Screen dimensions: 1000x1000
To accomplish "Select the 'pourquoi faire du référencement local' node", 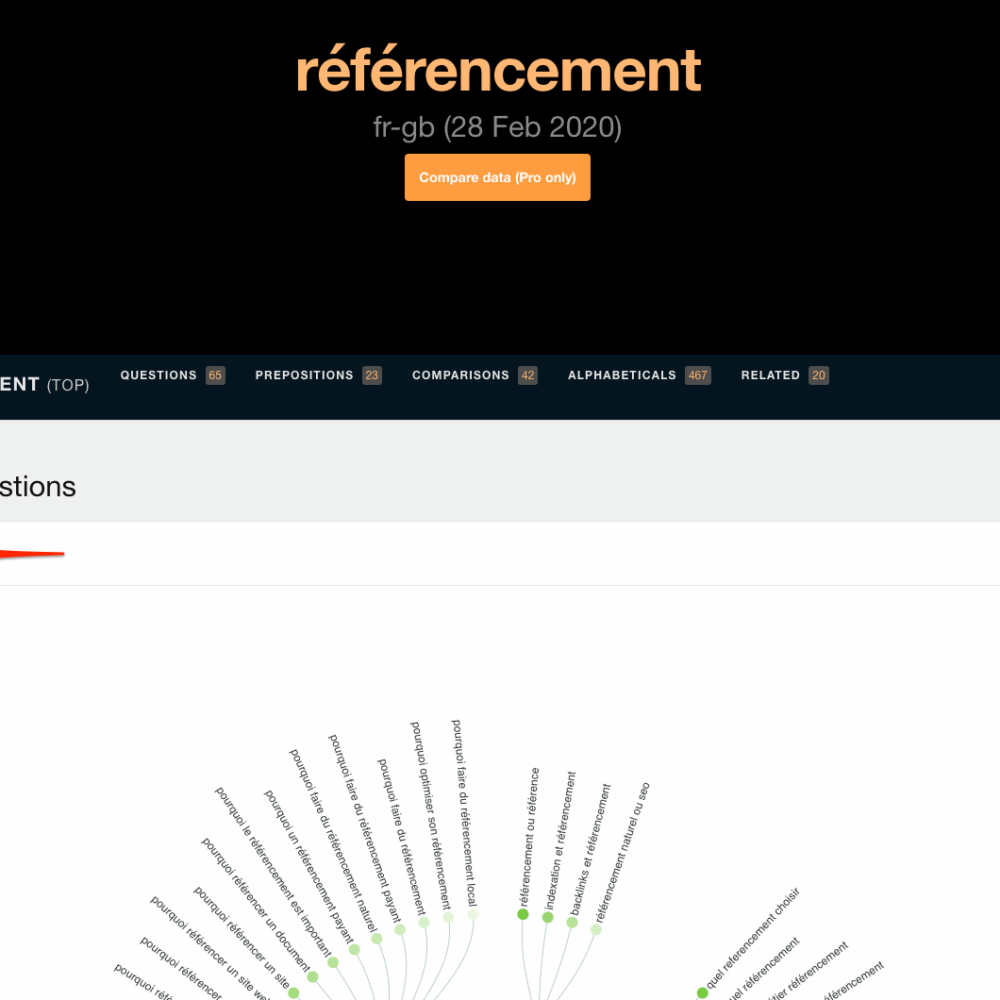I will 473,914.
